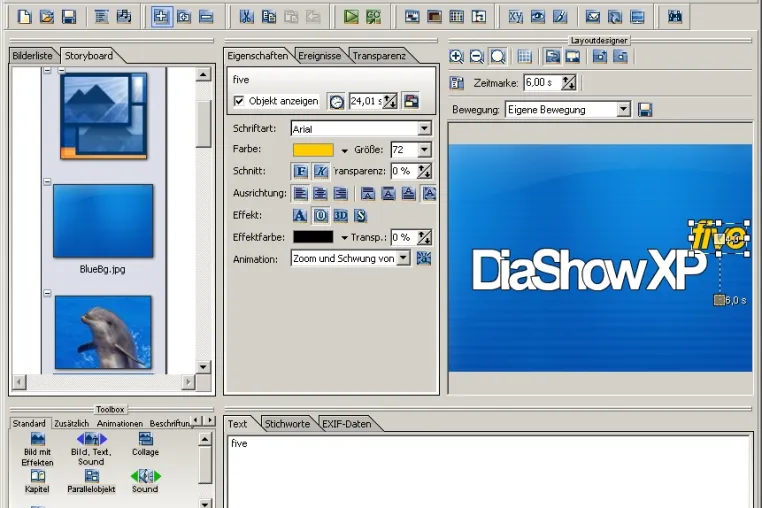The image size is (762, 508).
Task: Open the Animation dropdown list
Action: point(403,258)
